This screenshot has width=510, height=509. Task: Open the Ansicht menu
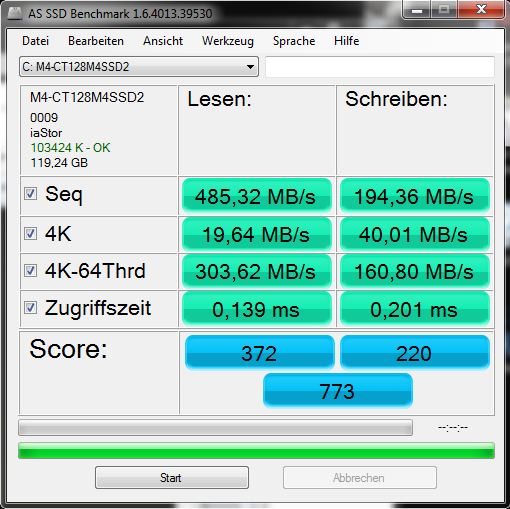[163, 41]
